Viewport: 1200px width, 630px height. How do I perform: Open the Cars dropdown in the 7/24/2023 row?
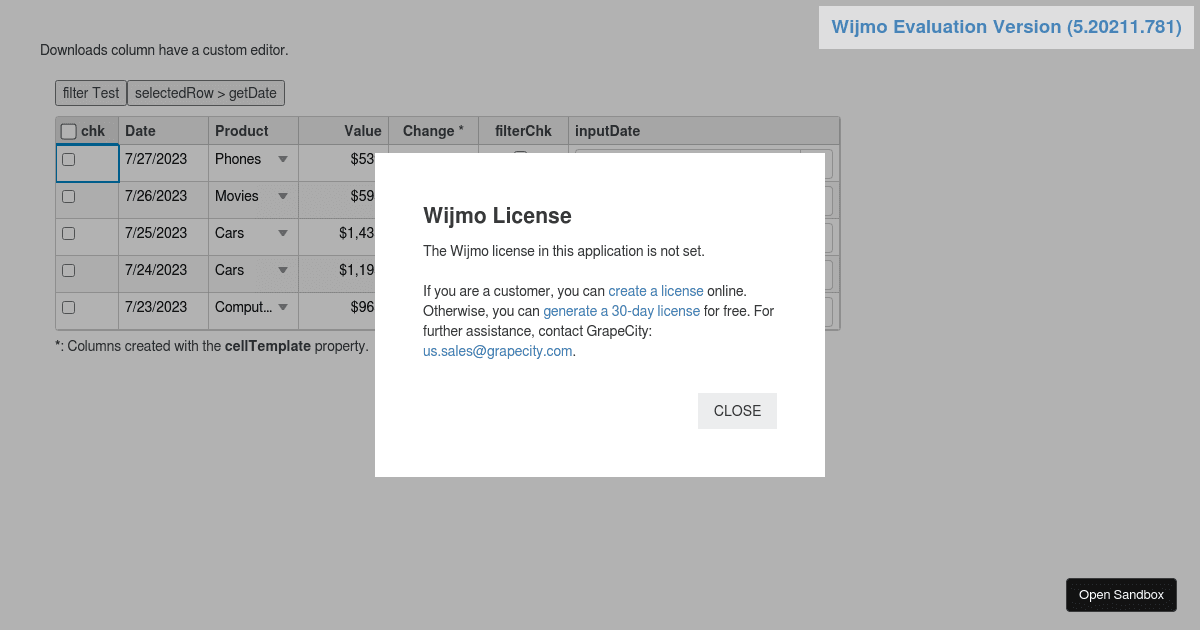[x=283, y=270]
